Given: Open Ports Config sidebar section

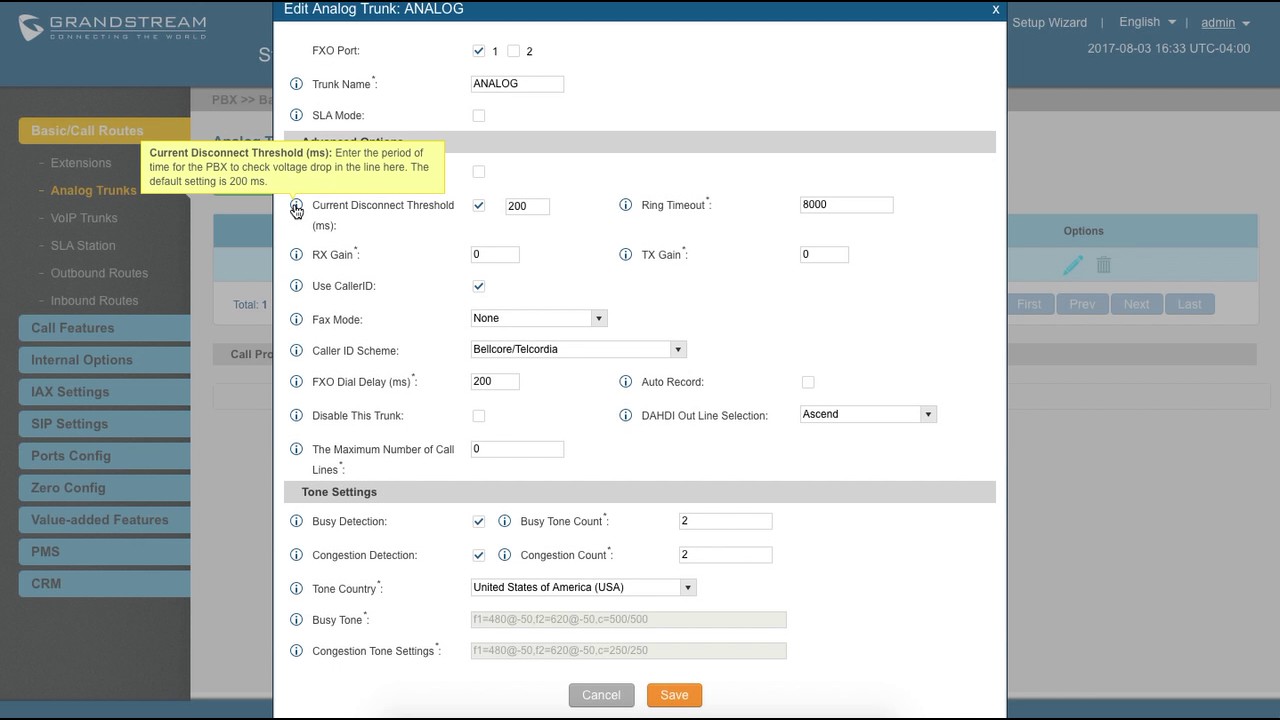Looking at the screenshot, I should coord(104,456).
